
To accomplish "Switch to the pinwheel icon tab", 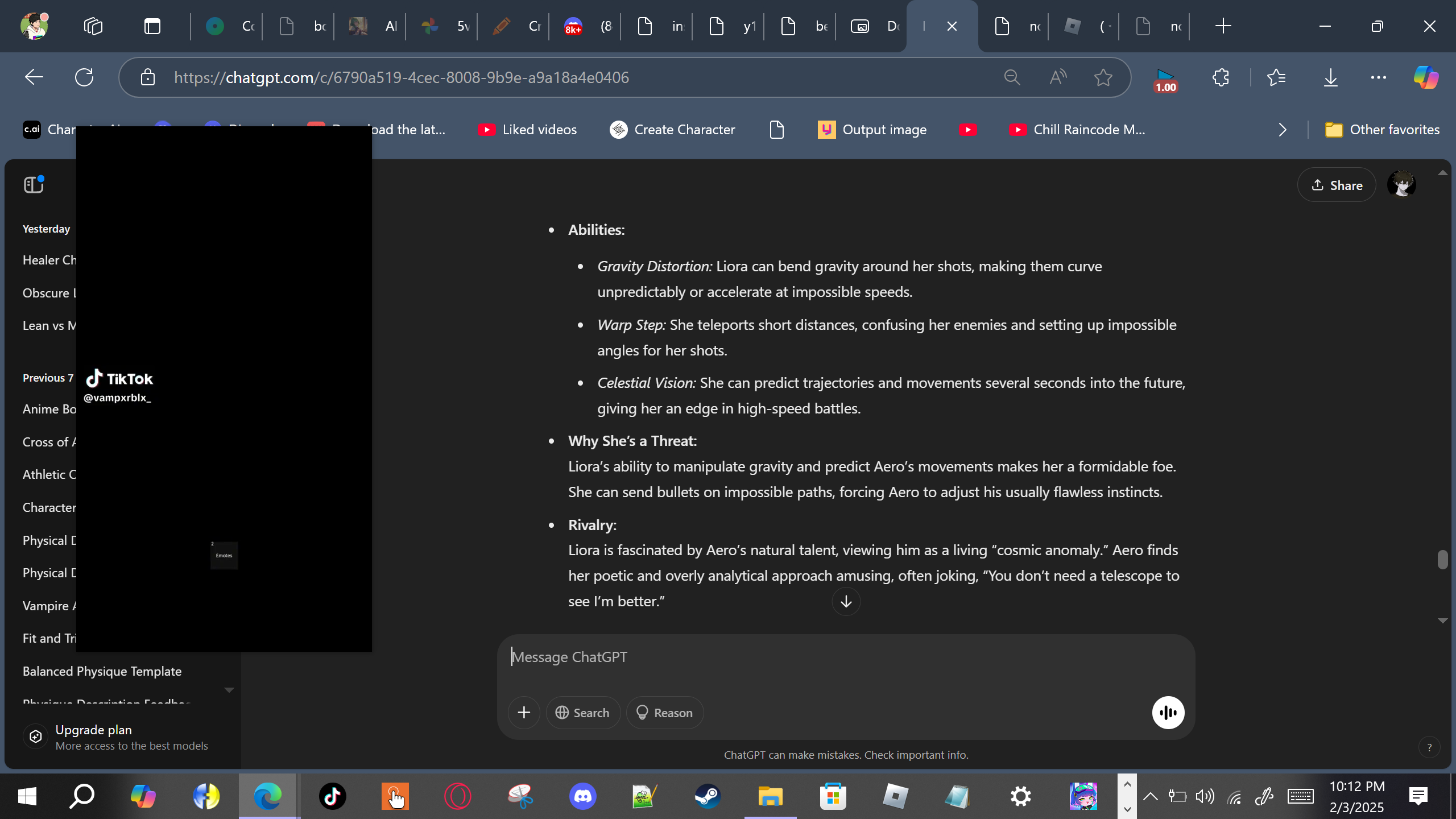I will (x=442, y=26).
